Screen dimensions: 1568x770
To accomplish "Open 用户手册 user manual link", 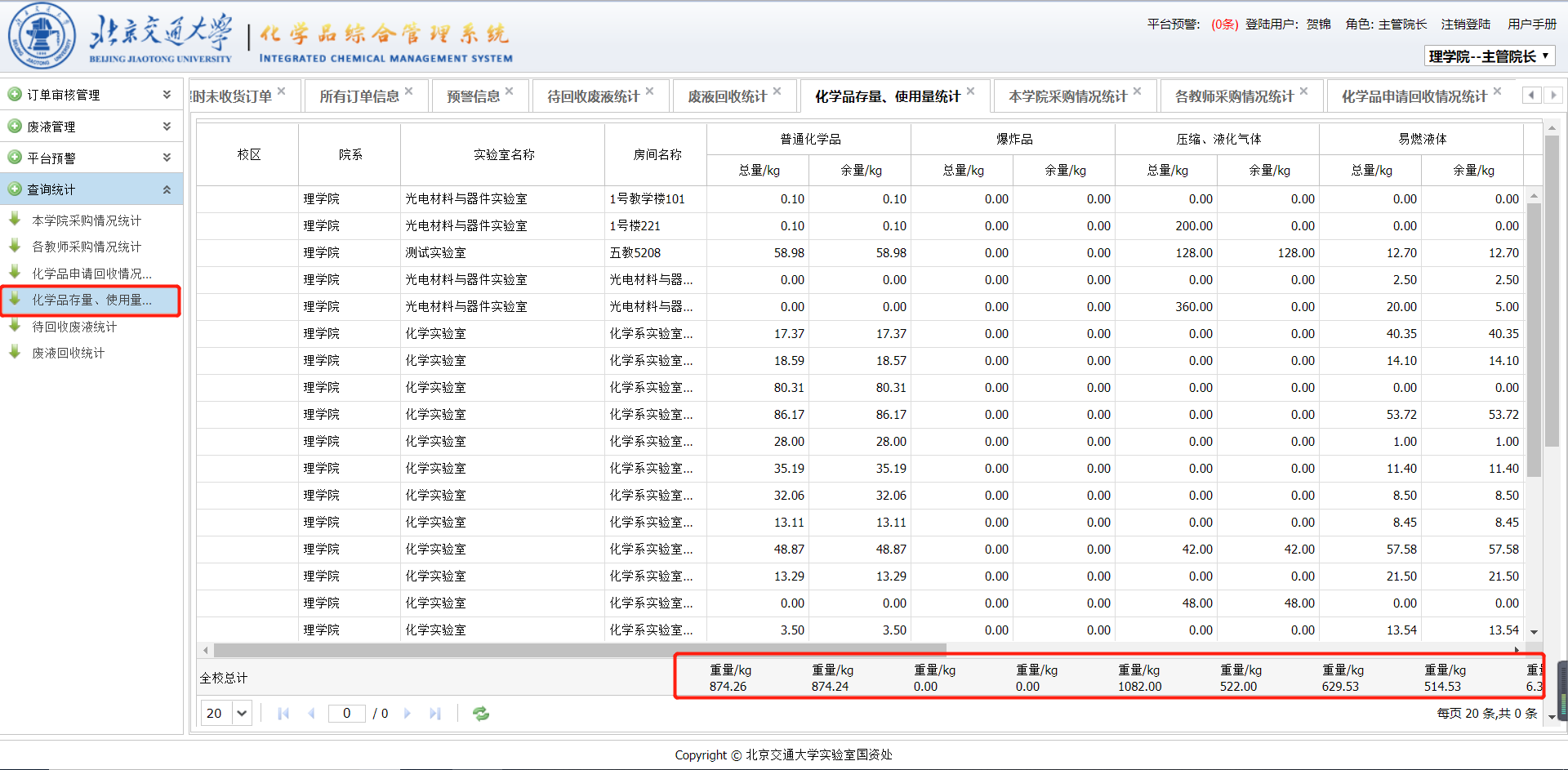I will tap(1532, 24).
